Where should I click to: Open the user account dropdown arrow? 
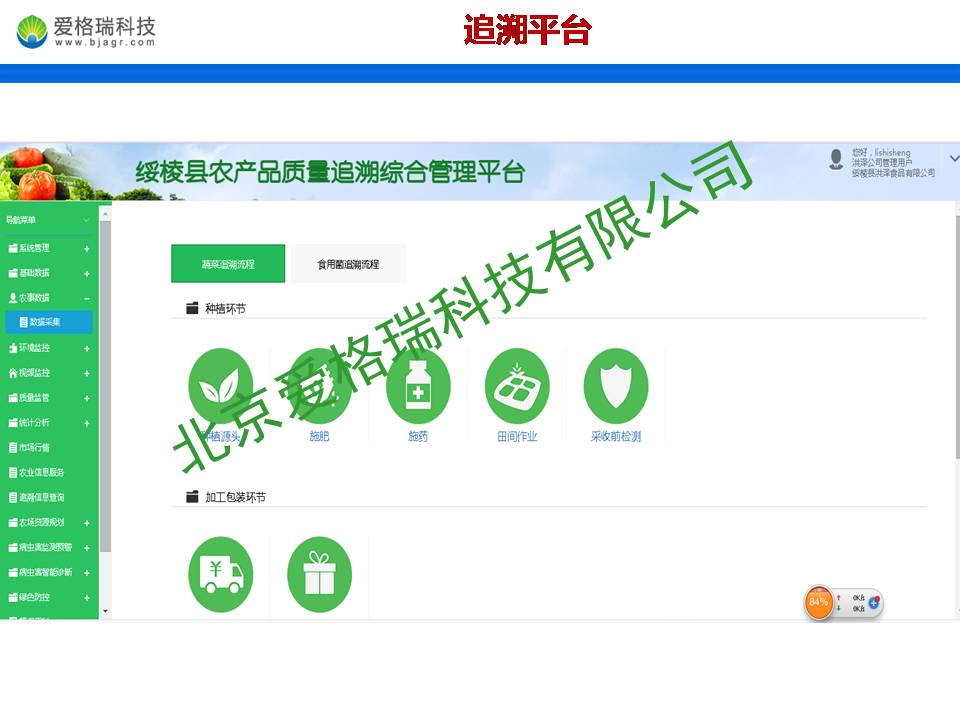tap(954, 159)
